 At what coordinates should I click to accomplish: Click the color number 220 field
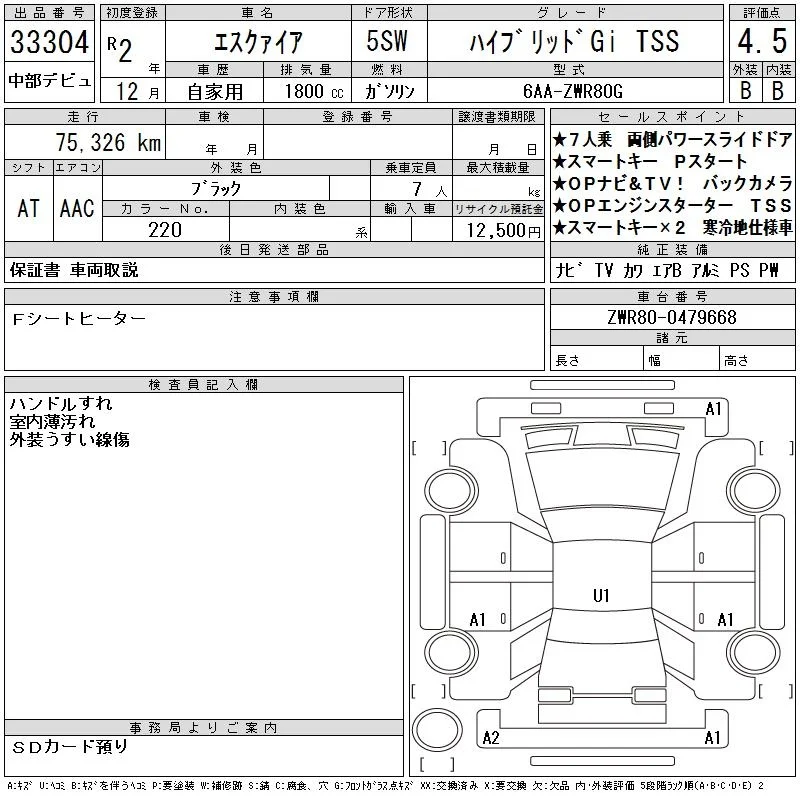[165, 229]
